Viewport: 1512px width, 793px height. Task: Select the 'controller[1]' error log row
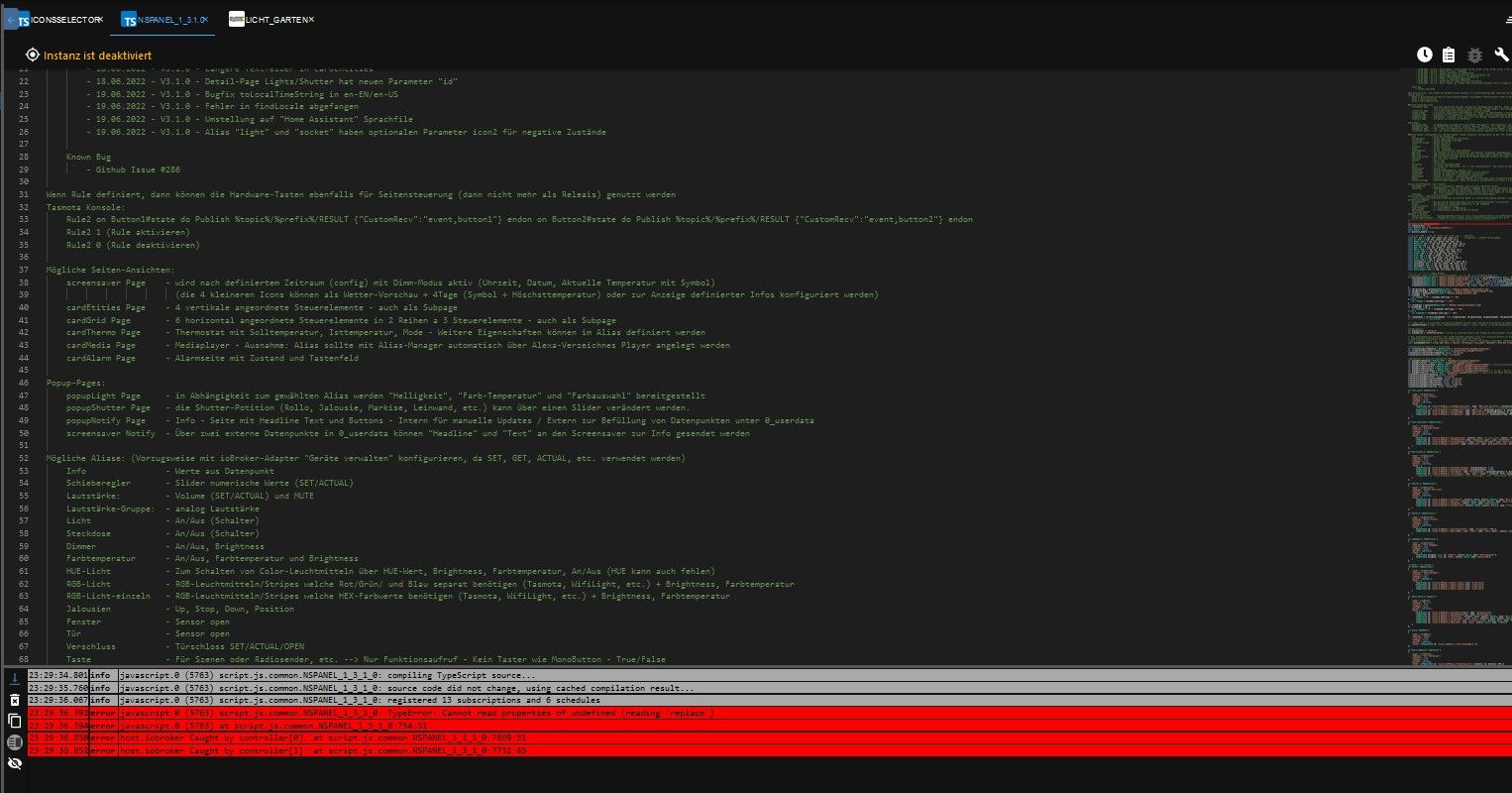[x=769, y=750]
